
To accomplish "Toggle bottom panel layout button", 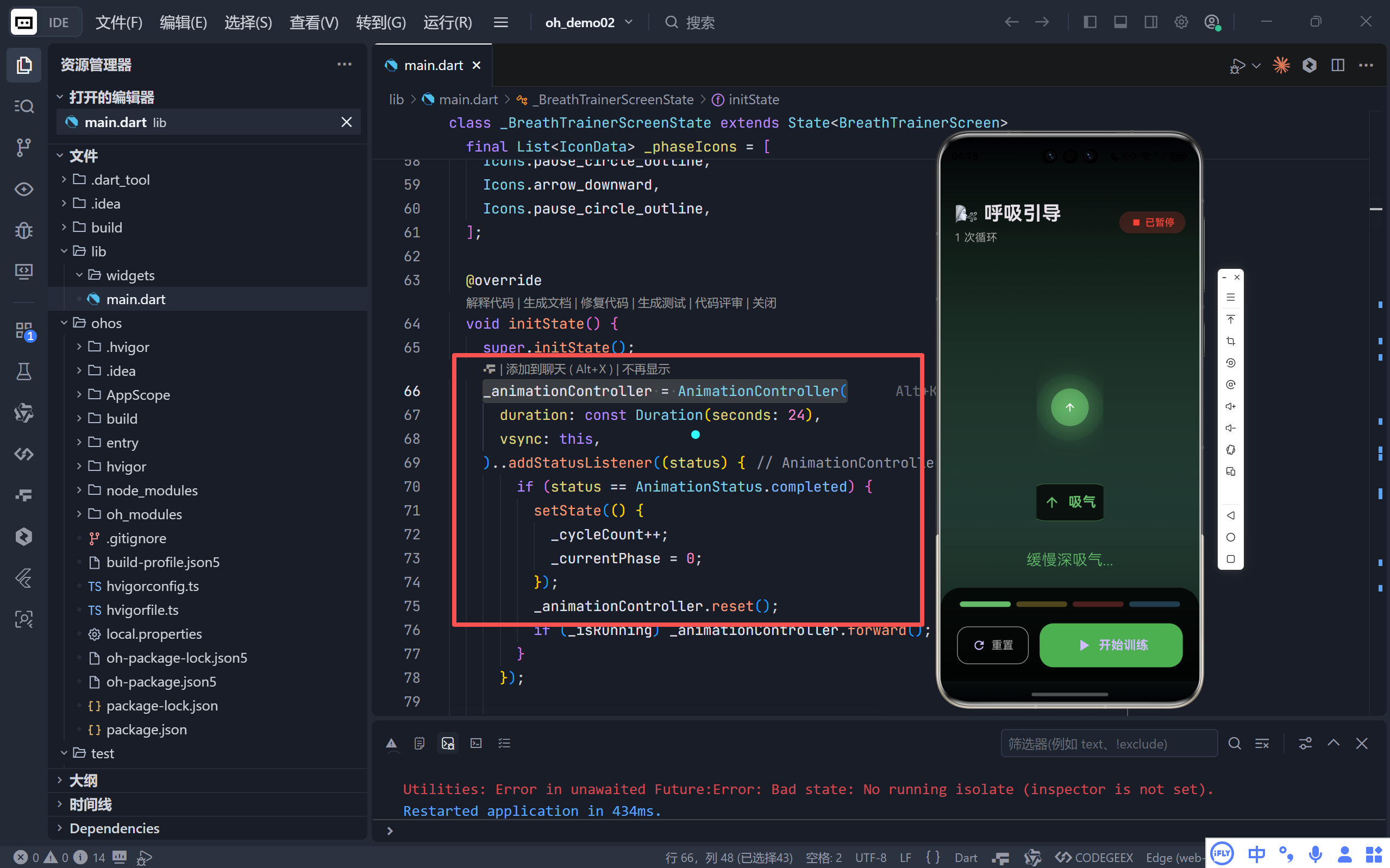I will [x=1120, y=22].
